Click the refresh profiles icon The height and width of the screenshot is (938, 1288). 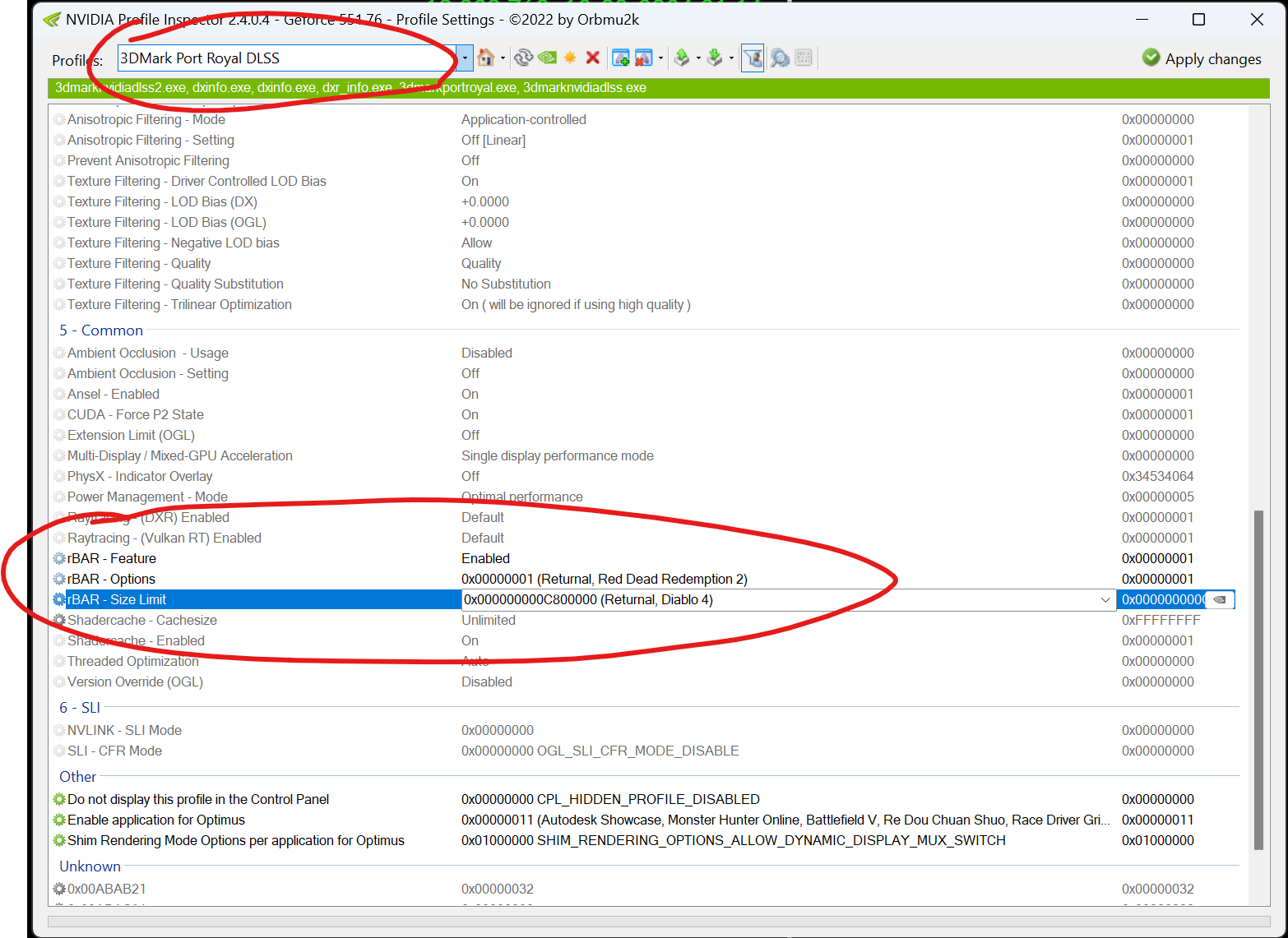tap(523, 58)
